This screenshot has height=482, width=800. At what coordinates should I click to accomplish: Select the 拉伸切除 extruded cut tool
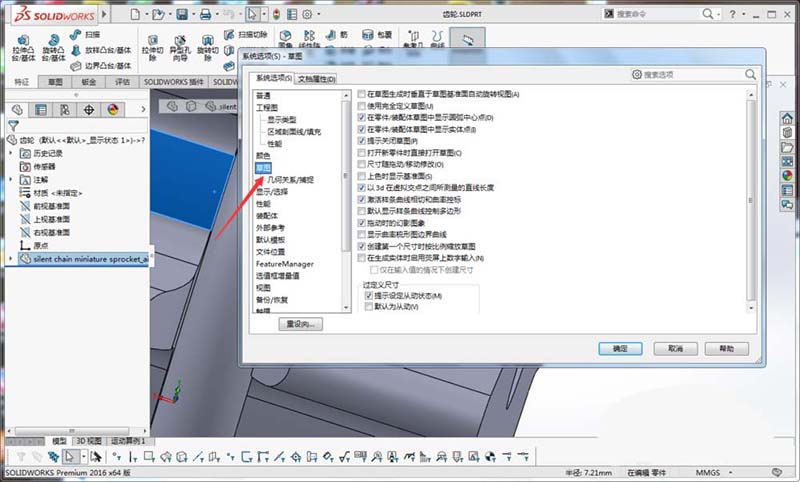(x=153, y=48)
